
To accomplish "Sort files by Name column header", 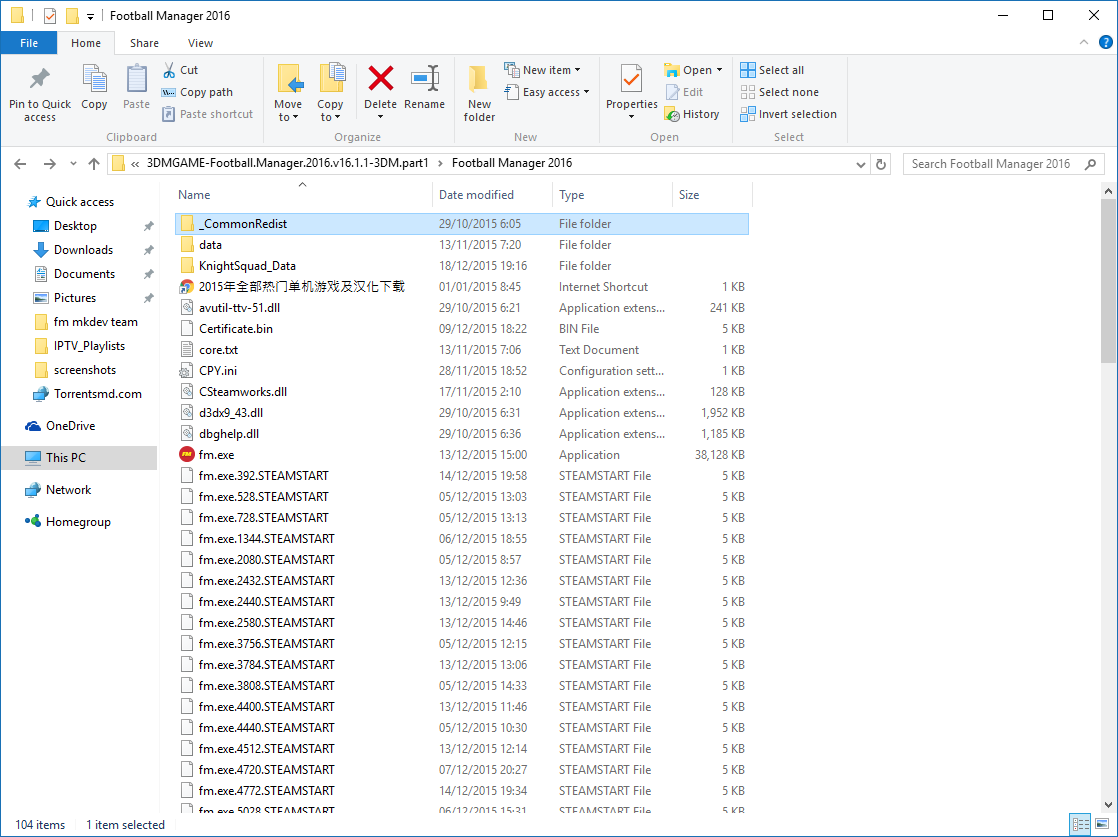I will [x=303, y=195].
